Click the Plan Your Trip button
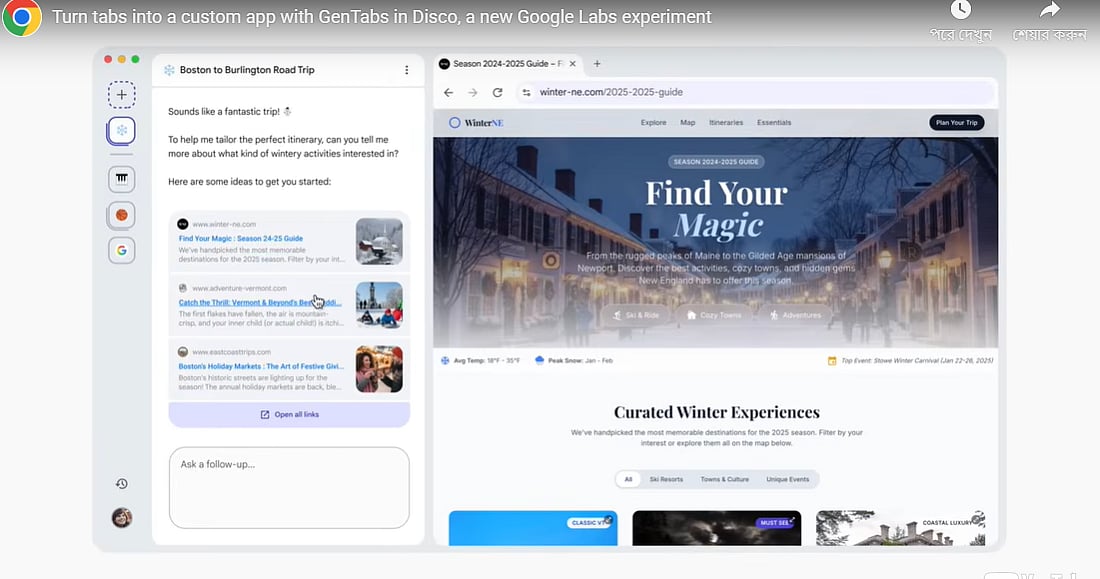This screenshot has height=579, width=1100. tap(956, 123)
